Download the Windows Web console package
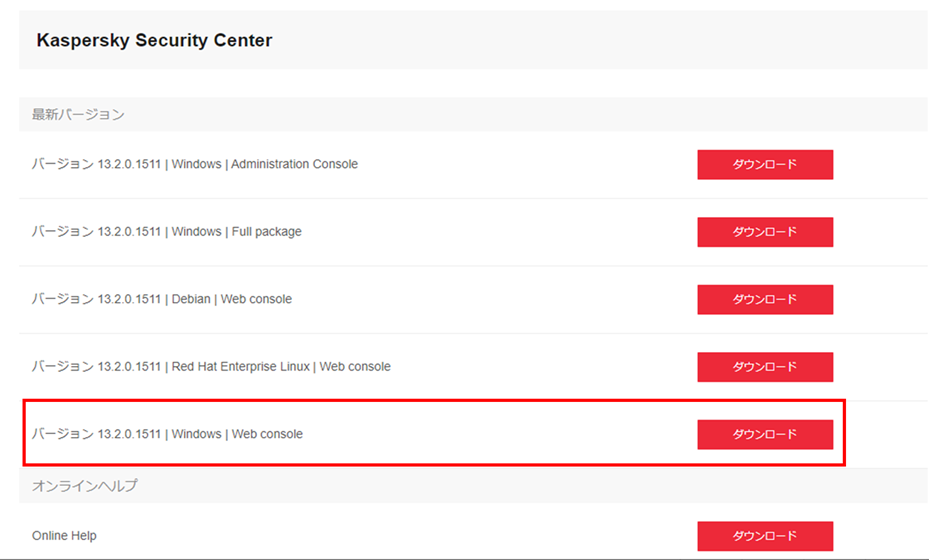 [765, 434]
